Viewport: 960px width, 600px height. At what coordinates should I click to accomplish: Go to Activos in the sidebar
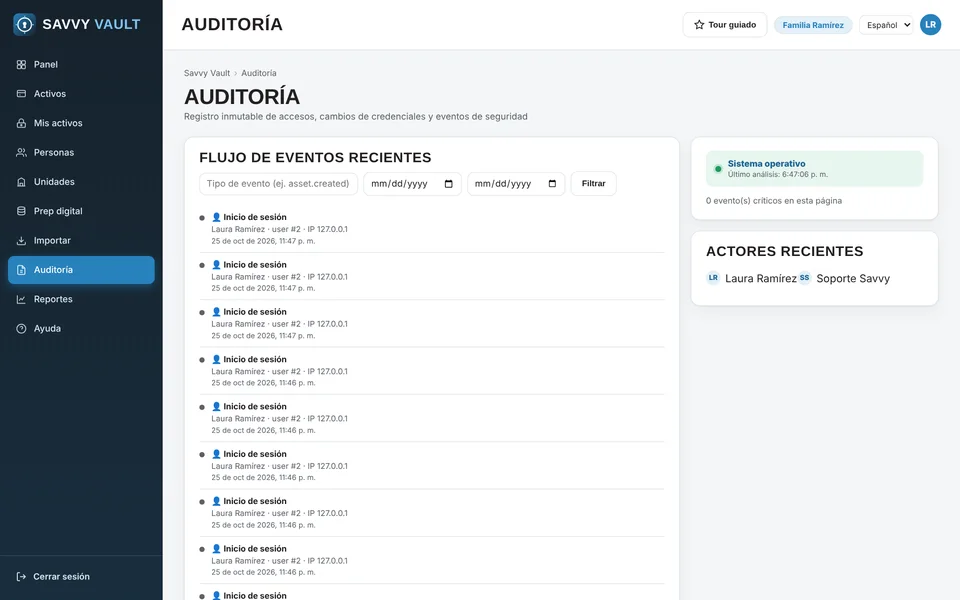(81, 94)
